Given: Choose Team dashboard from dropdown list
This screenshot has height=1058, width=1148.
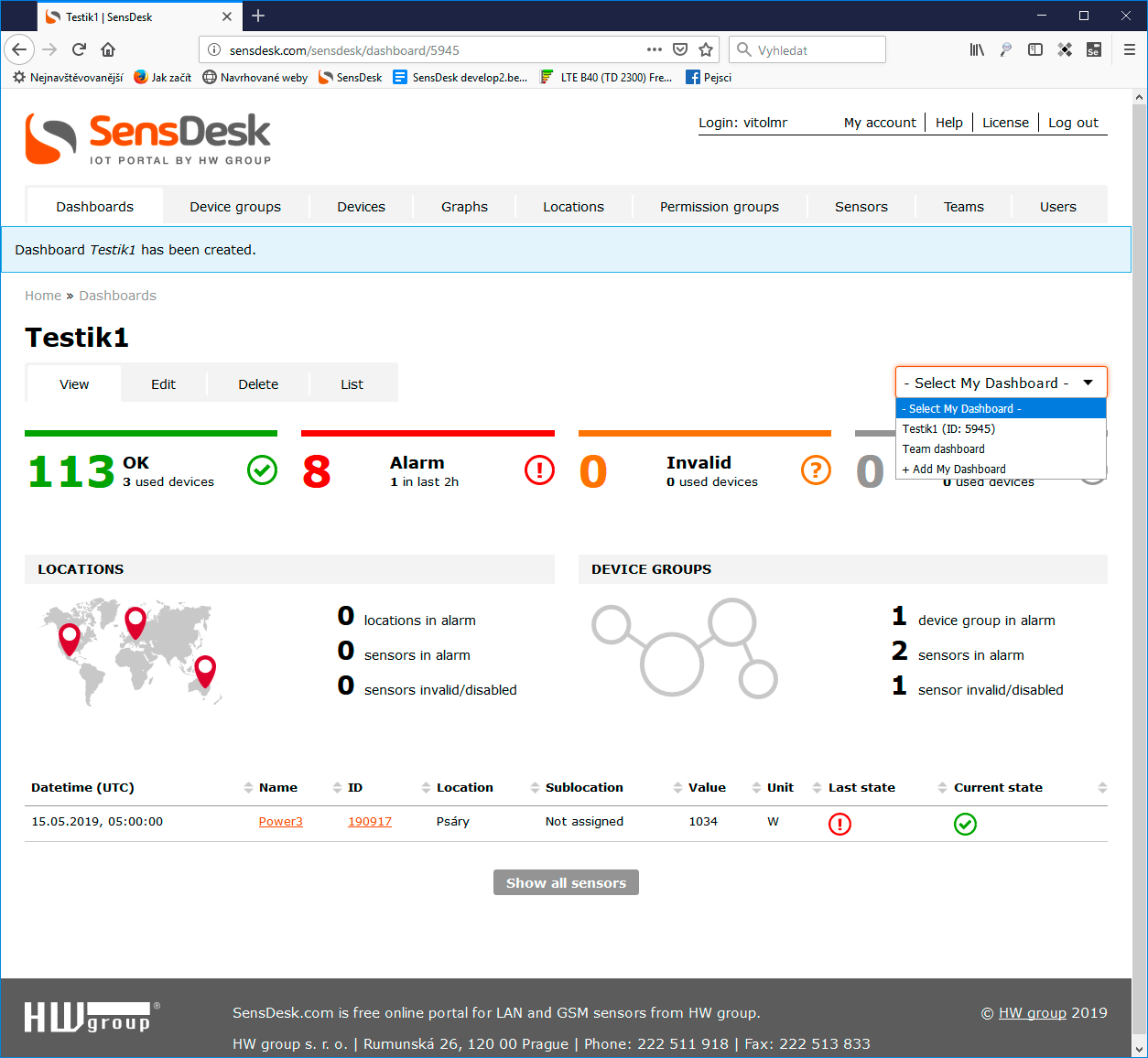Looking at the screenshot, I should point(1001,448).
